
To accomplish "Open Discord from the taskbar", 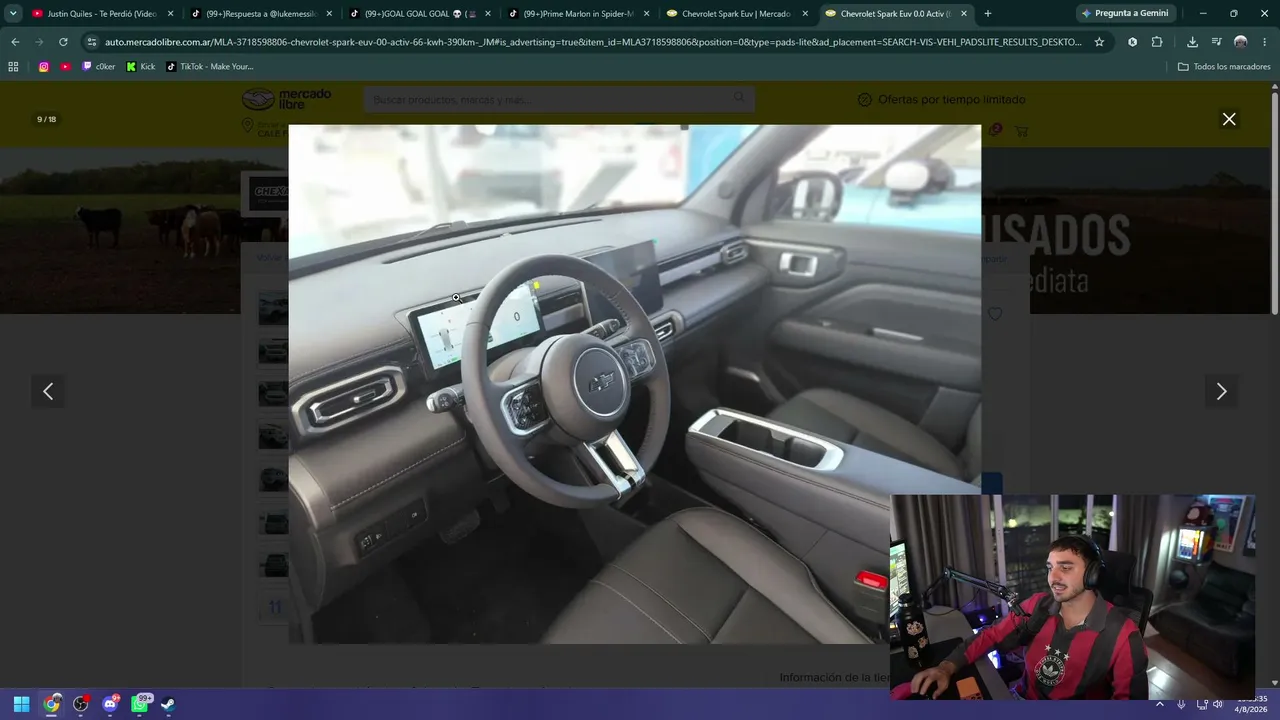I will point(110,704).
